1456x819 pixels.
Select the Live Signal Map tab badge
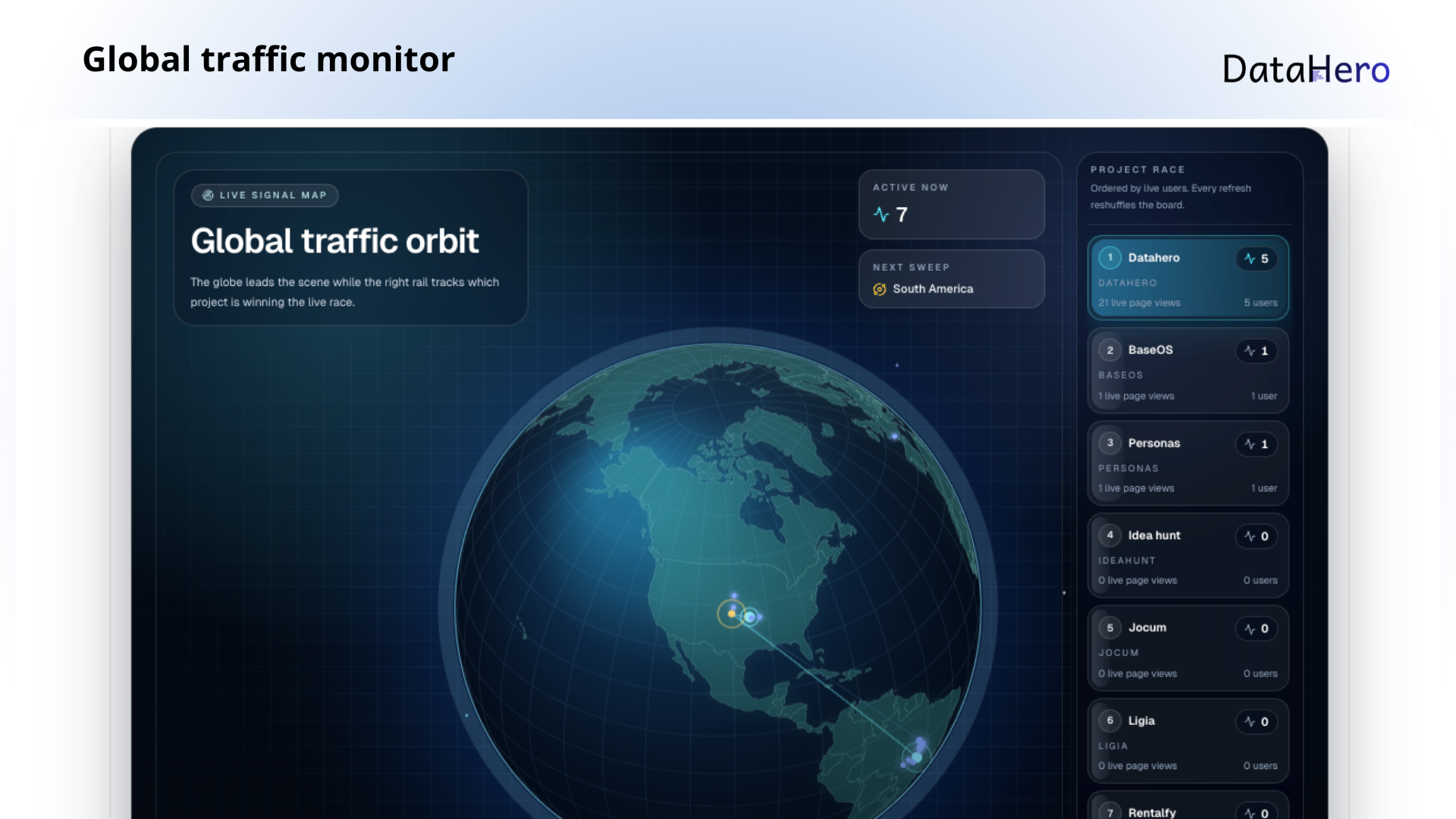264,195
